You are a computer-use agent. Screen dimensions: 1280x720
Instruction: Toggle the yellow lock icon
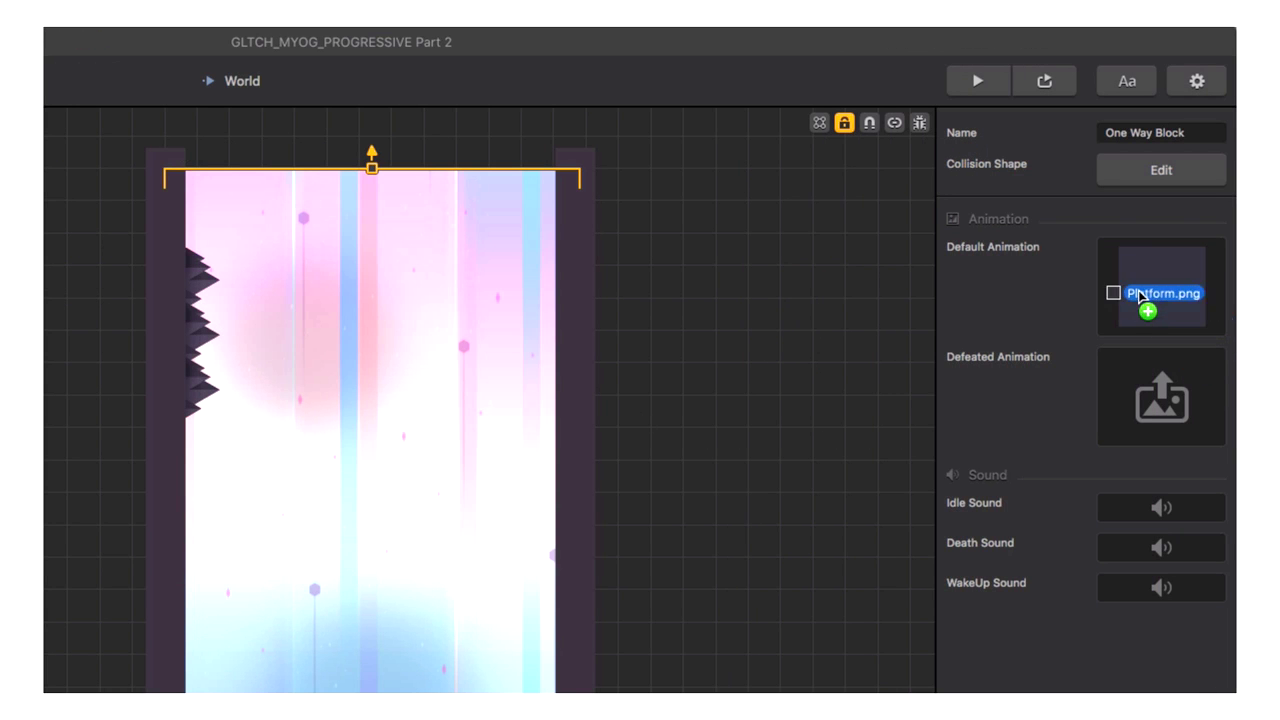coord(844,123)
